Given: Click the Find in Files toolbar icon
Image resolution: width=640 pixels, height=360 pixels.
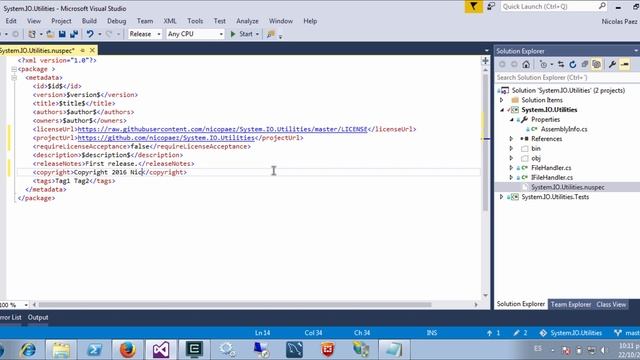Looking at the screenshot, I should [271, 34].
